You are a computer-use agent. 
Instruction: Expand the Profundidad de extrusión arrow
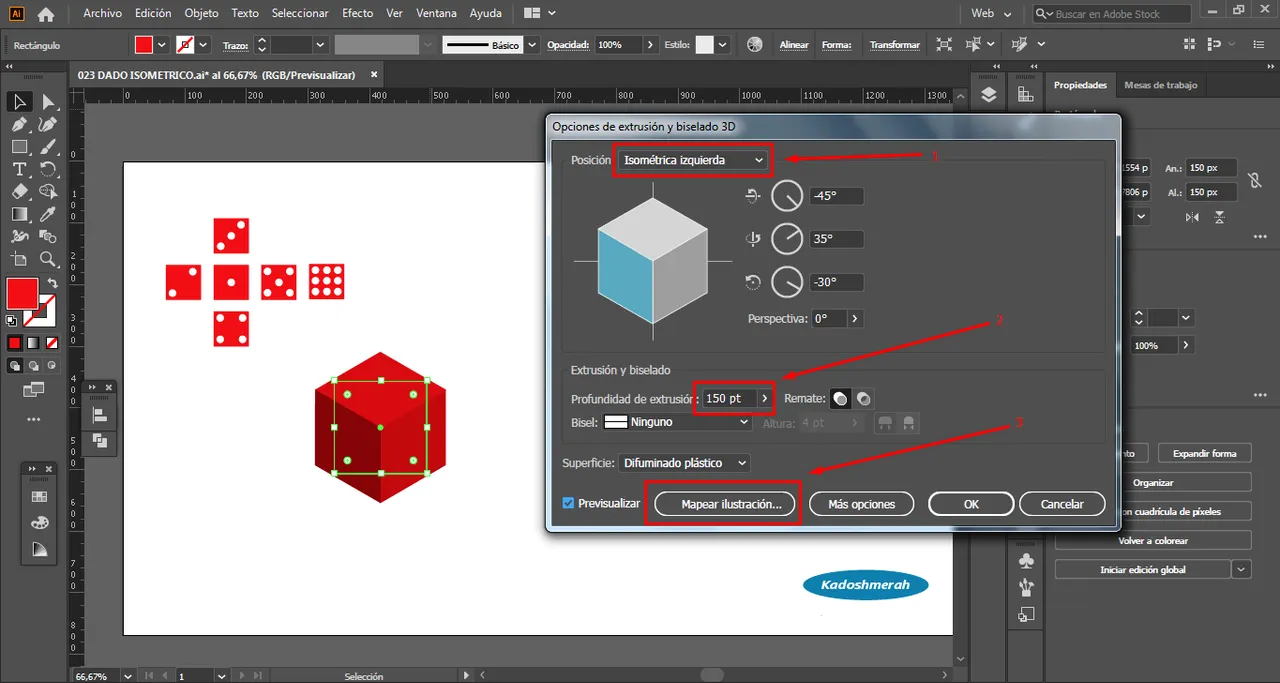pos(765,398)
